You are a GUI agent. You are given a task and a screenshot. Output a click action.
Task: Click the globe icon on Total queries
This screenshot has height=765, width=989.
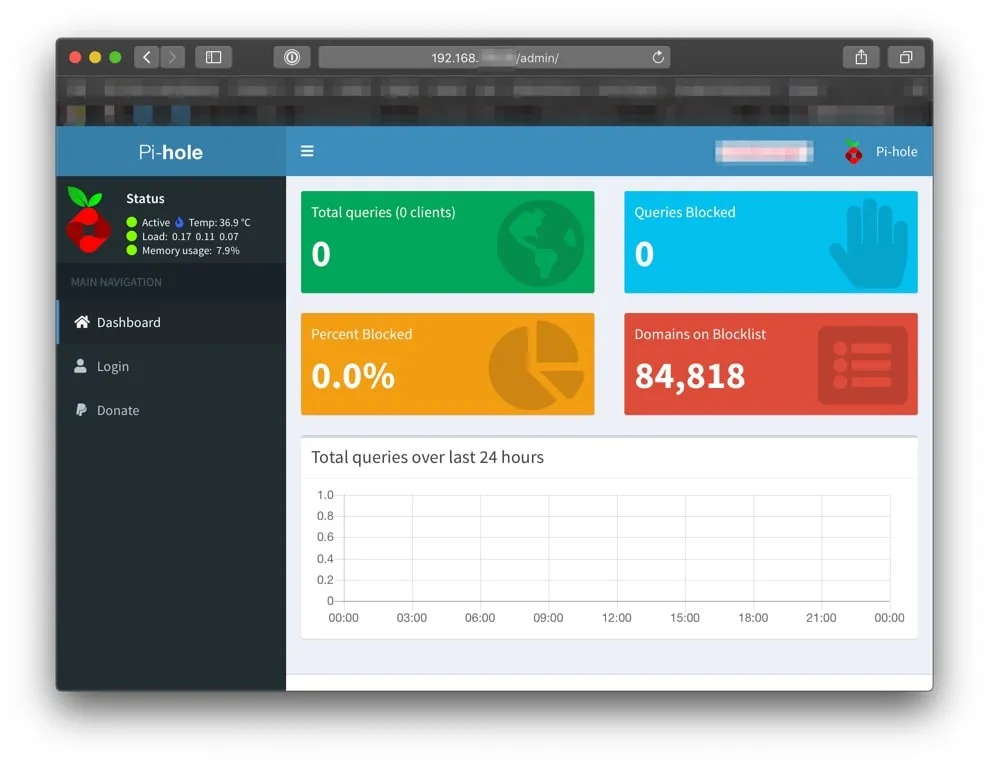(540, 242)
